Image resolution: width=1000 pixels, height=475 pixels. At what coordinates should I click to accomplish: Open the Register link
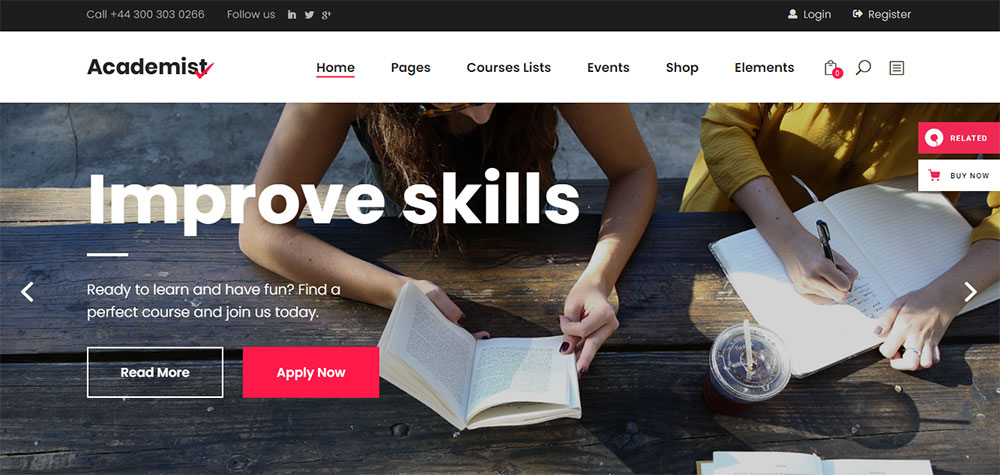pos(881,14)
